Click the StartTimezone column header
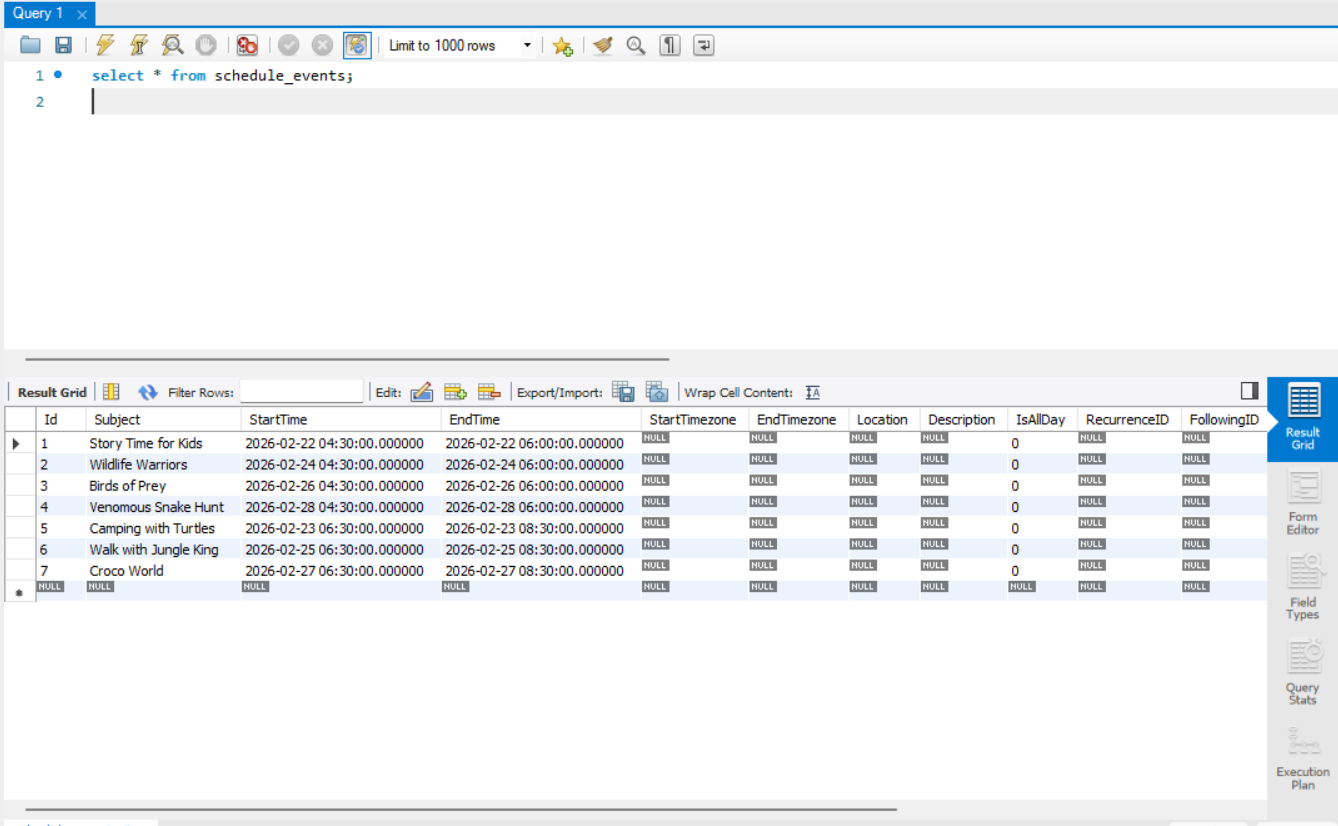The image size is (1338, 826). point(695,419)
